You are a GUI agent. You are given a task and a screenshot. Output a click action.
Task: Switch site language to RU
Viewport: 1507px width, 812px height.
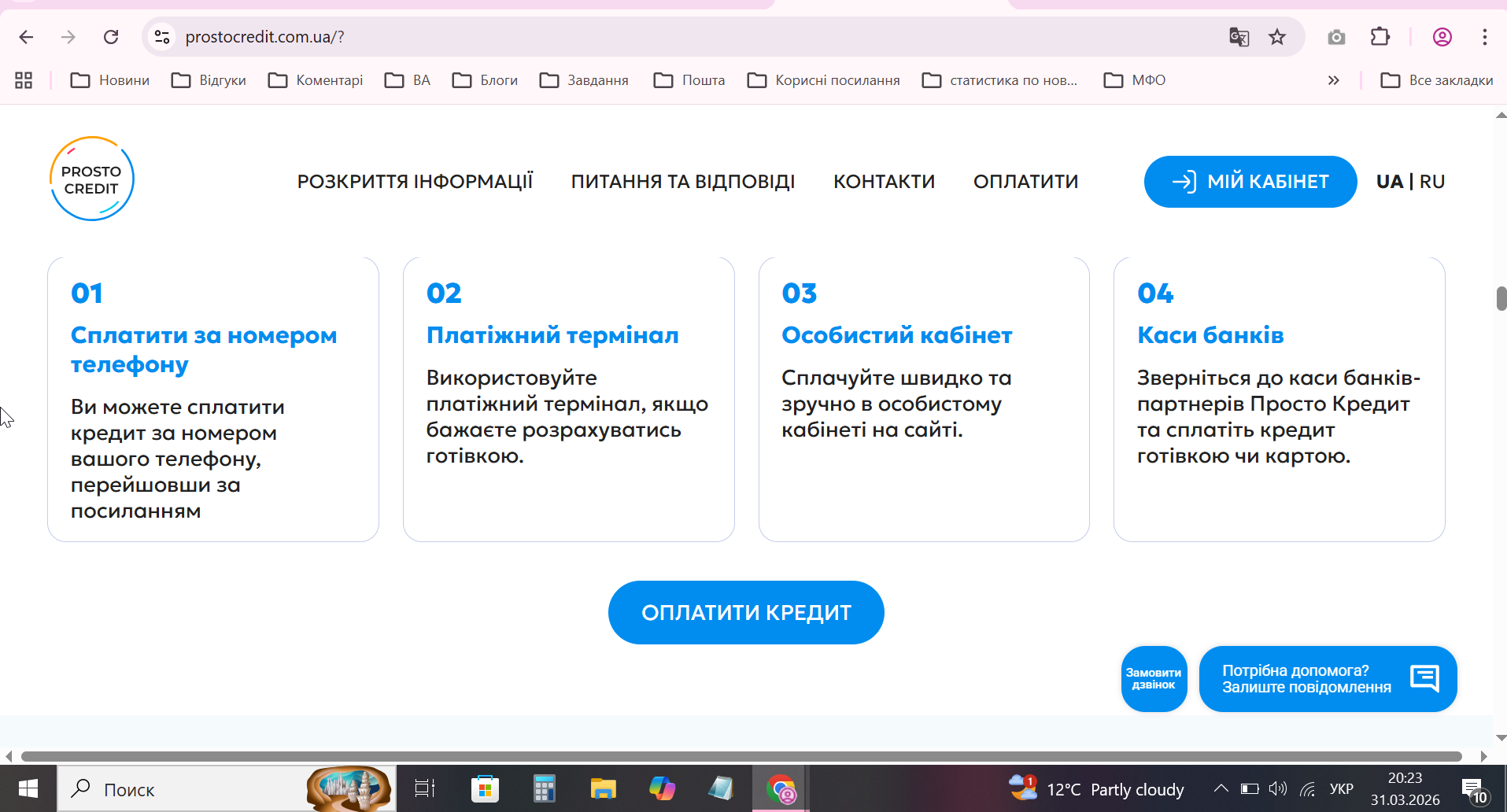(x=1432, y=182)
